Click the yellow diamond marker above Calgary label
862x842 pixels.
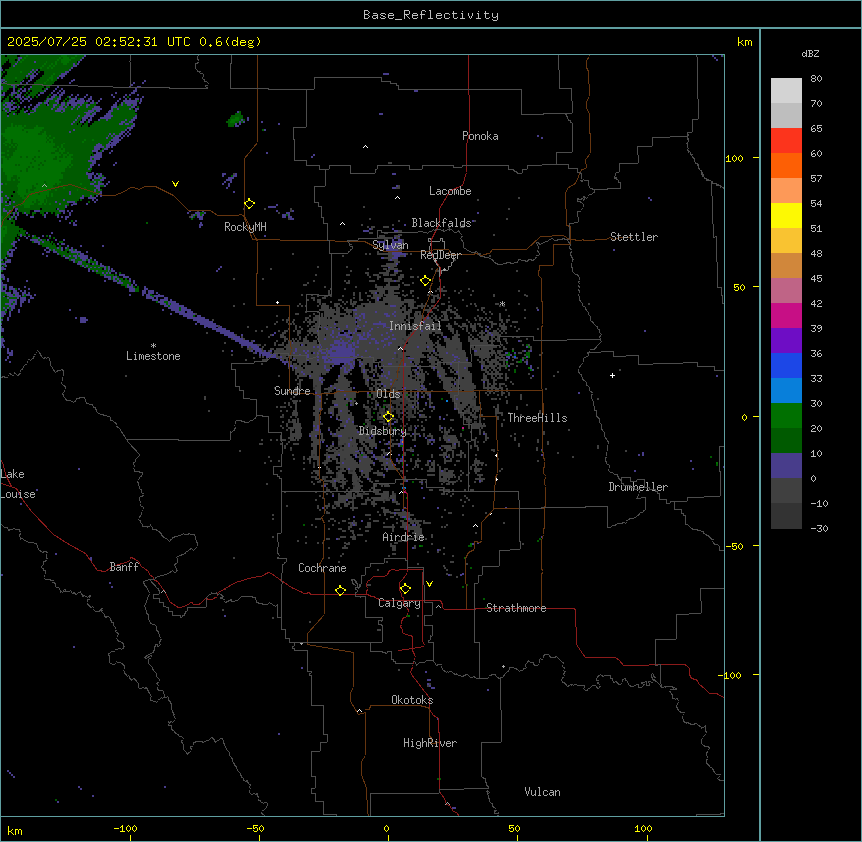click(x=406, y=589)
